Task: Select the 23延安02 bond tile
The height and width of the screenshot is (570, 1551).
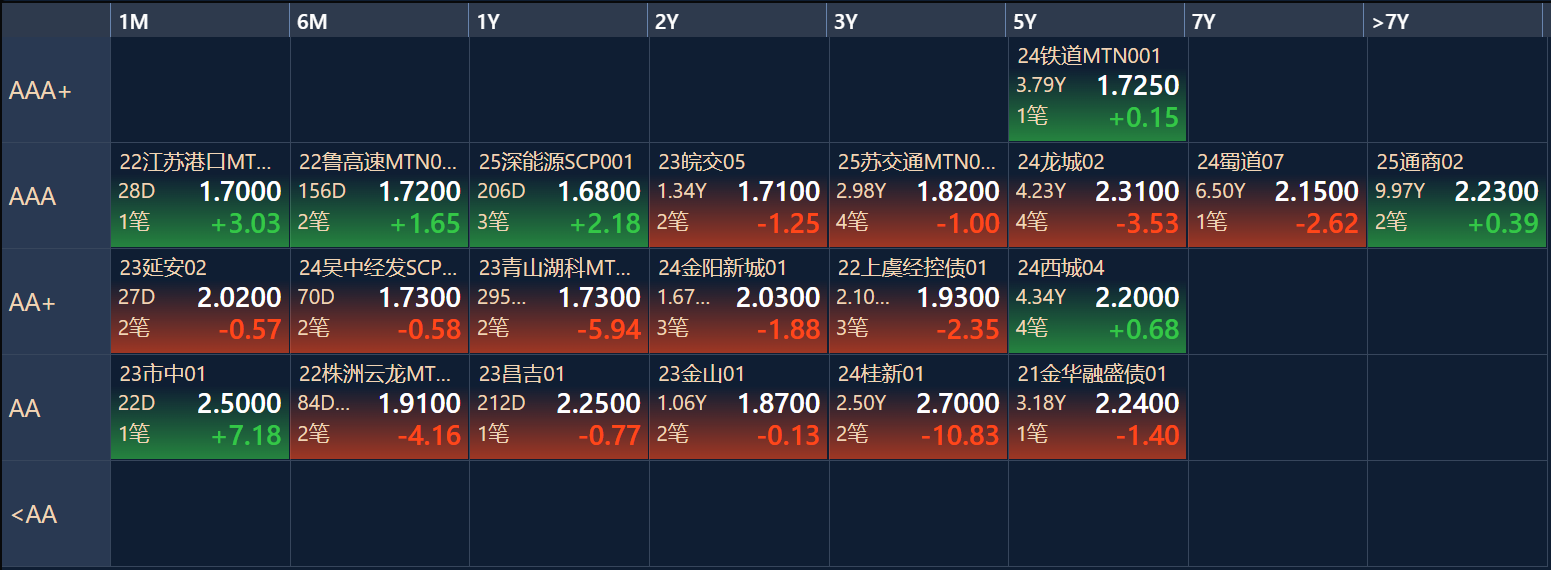Action: 200,302
